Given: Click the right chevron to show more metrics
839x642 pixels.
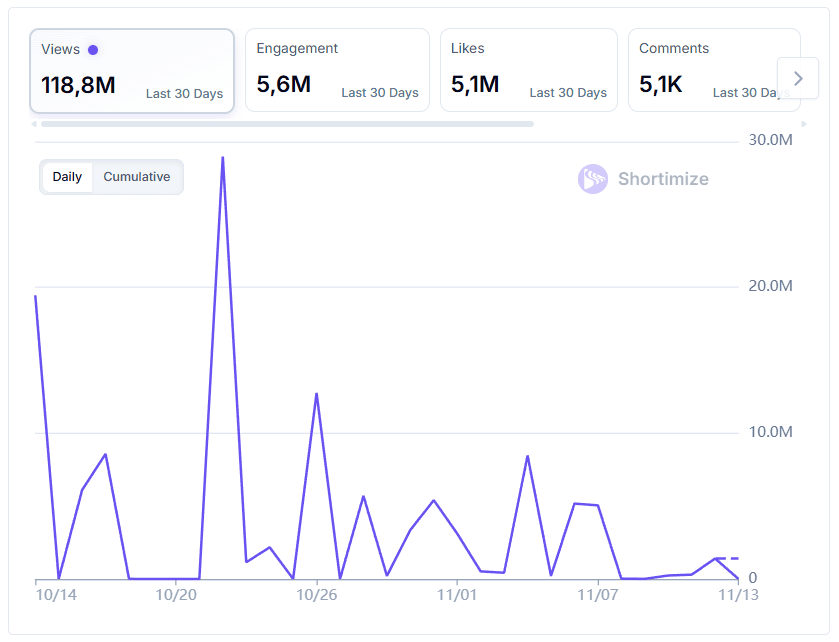Looking at the screenshot, I should 798,78.
